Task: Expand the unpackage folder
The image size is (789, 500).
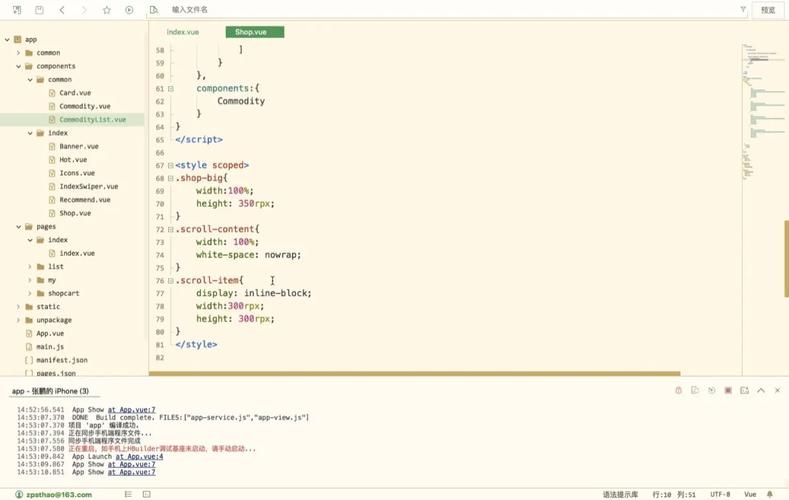Action: [18, 320]
